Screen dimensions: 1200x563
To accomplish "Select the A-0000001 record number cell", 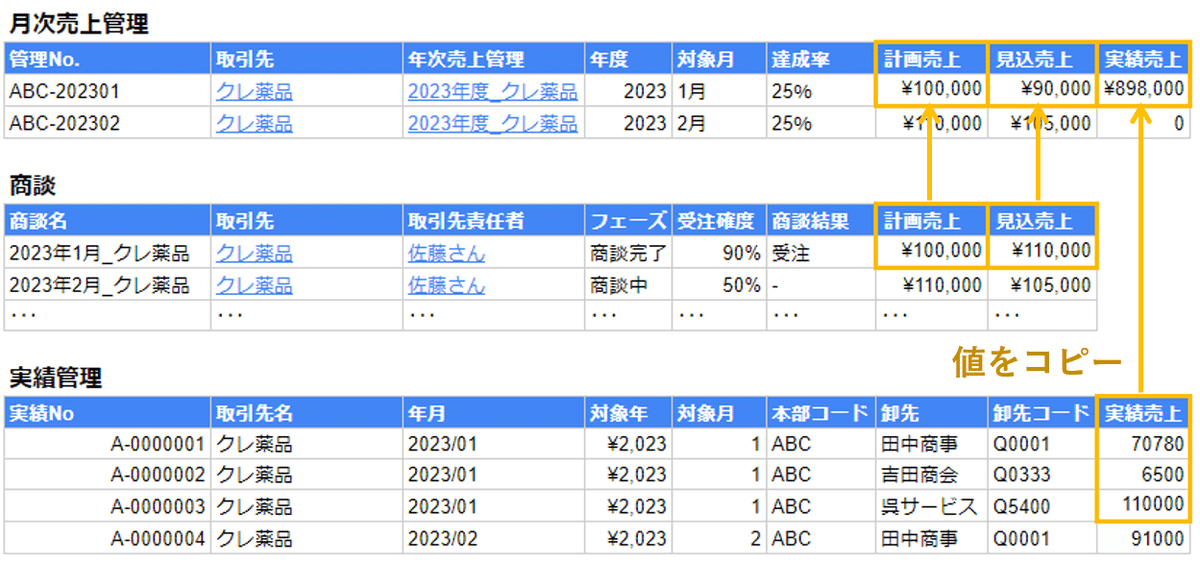I will click(x=108, y=444).
